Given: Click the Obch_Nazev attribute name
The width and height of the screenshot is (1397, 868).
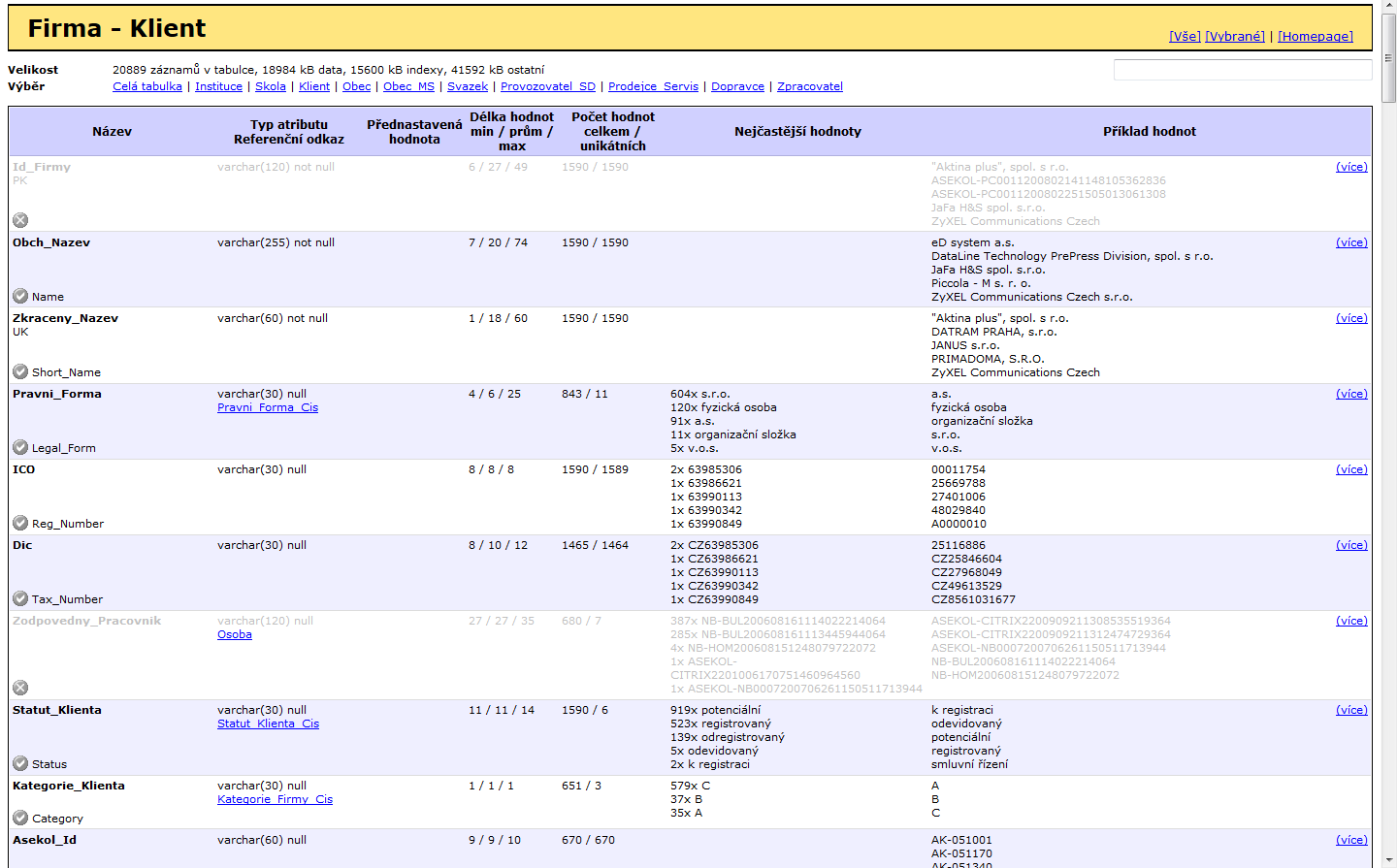Looking at the screenshot, I should coord(51,242).
